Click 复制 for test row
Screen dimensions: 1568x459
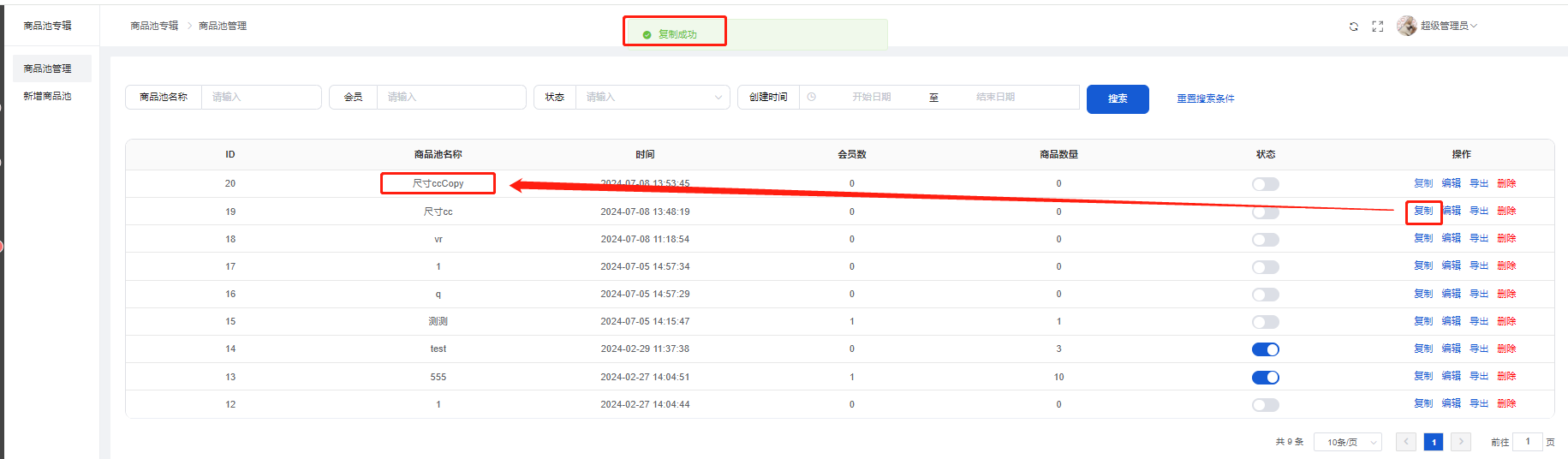[1423, 349]
